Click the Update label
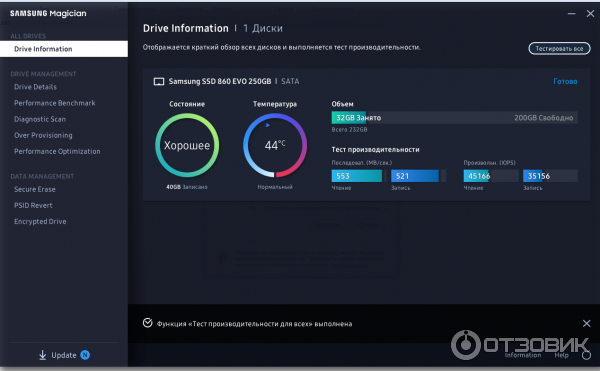Viewport: 600px width, 371px height. tap(64, 355)
